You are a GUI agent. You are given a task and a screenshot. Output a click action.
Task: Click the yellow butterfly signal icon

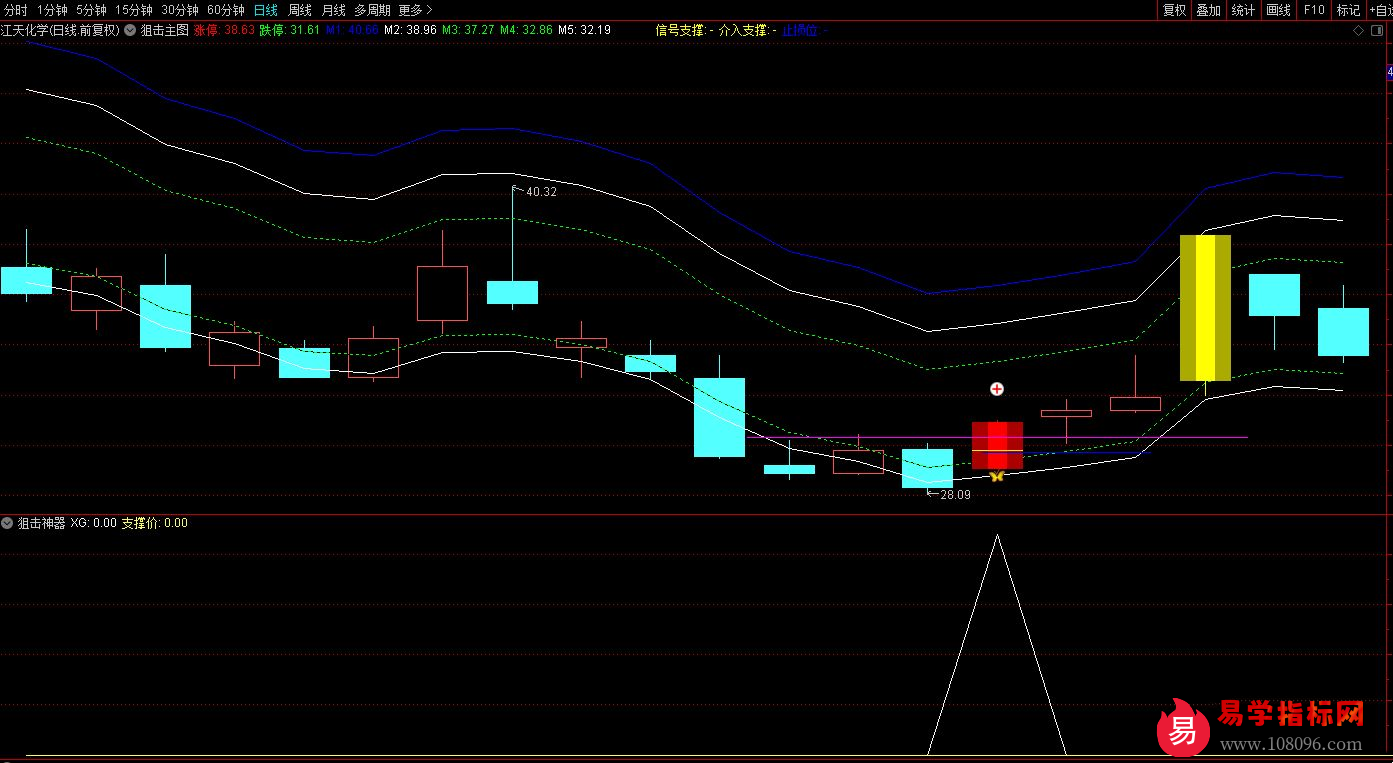[996, 476]
